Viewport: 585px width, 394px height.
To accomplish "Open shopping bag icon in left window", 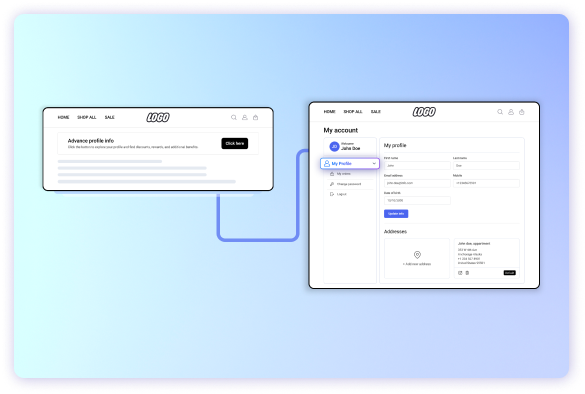I will [x=256, y=118].
